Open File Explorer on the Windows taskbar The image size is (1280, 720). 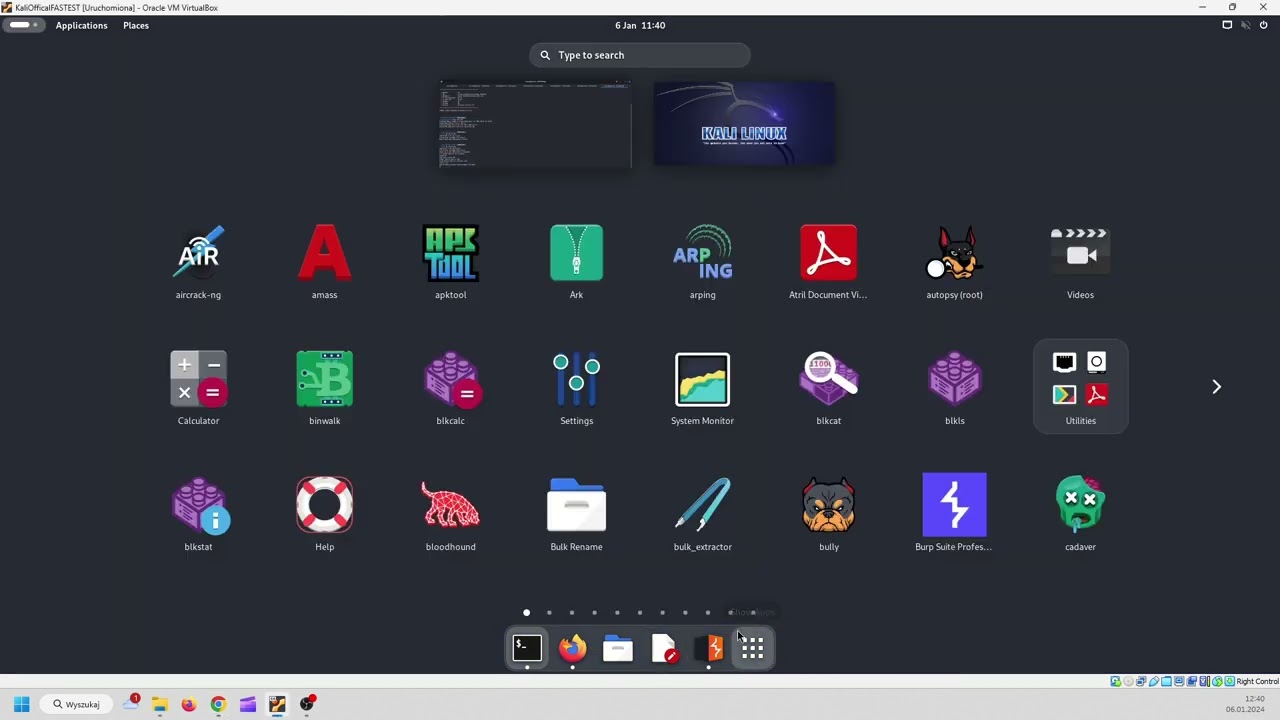point(159,704)
